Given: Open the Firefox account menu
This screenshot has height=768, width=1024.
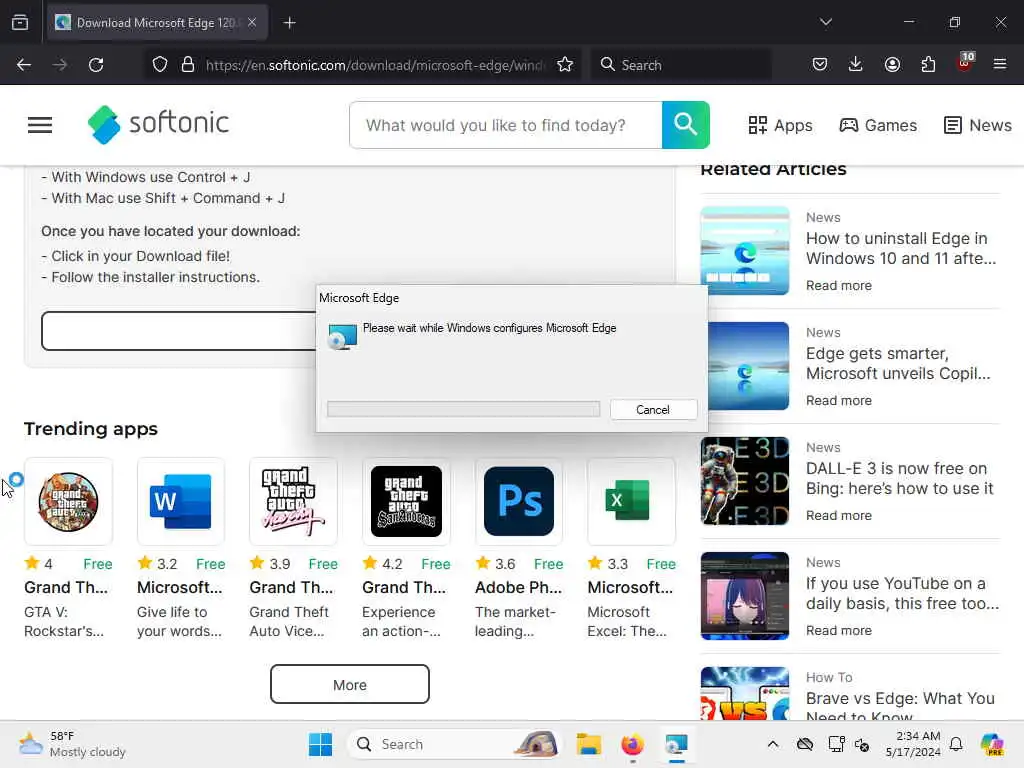Looking at the screenshot, I should [892, 65].
